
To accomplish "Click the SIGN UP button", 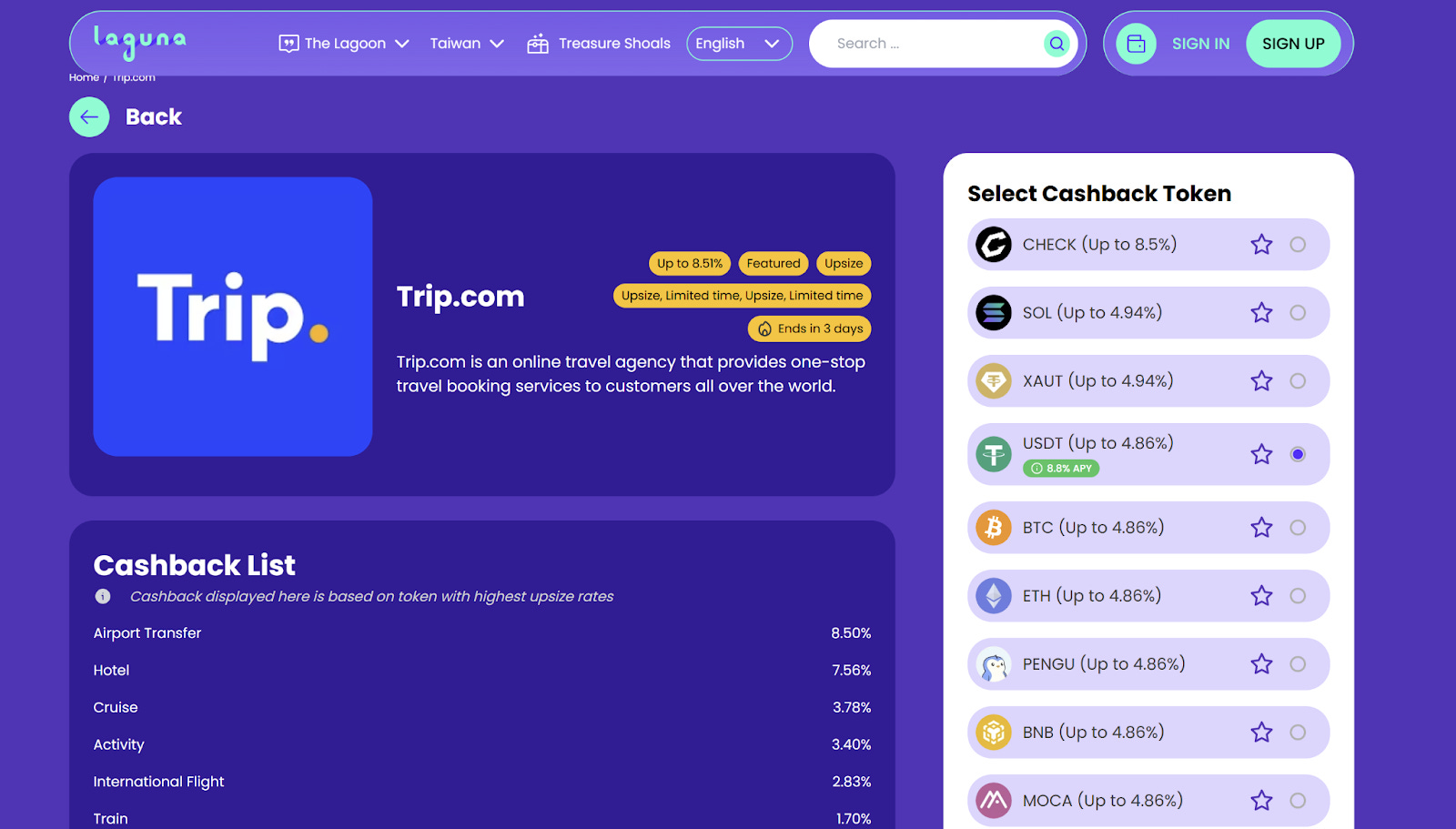I will coord(1293,44).
